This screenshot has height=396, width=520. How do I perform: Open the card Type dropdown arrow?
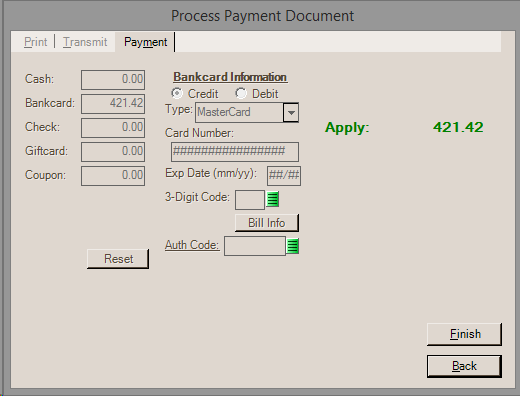[291, 113]
